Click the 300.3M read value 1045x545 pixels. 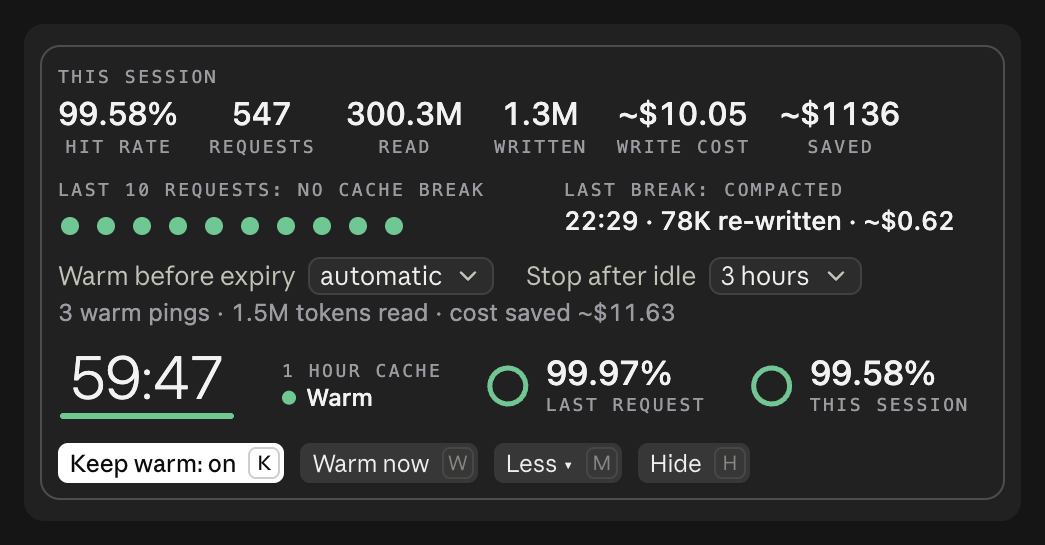pyautogui.click(x=404, y=114)
